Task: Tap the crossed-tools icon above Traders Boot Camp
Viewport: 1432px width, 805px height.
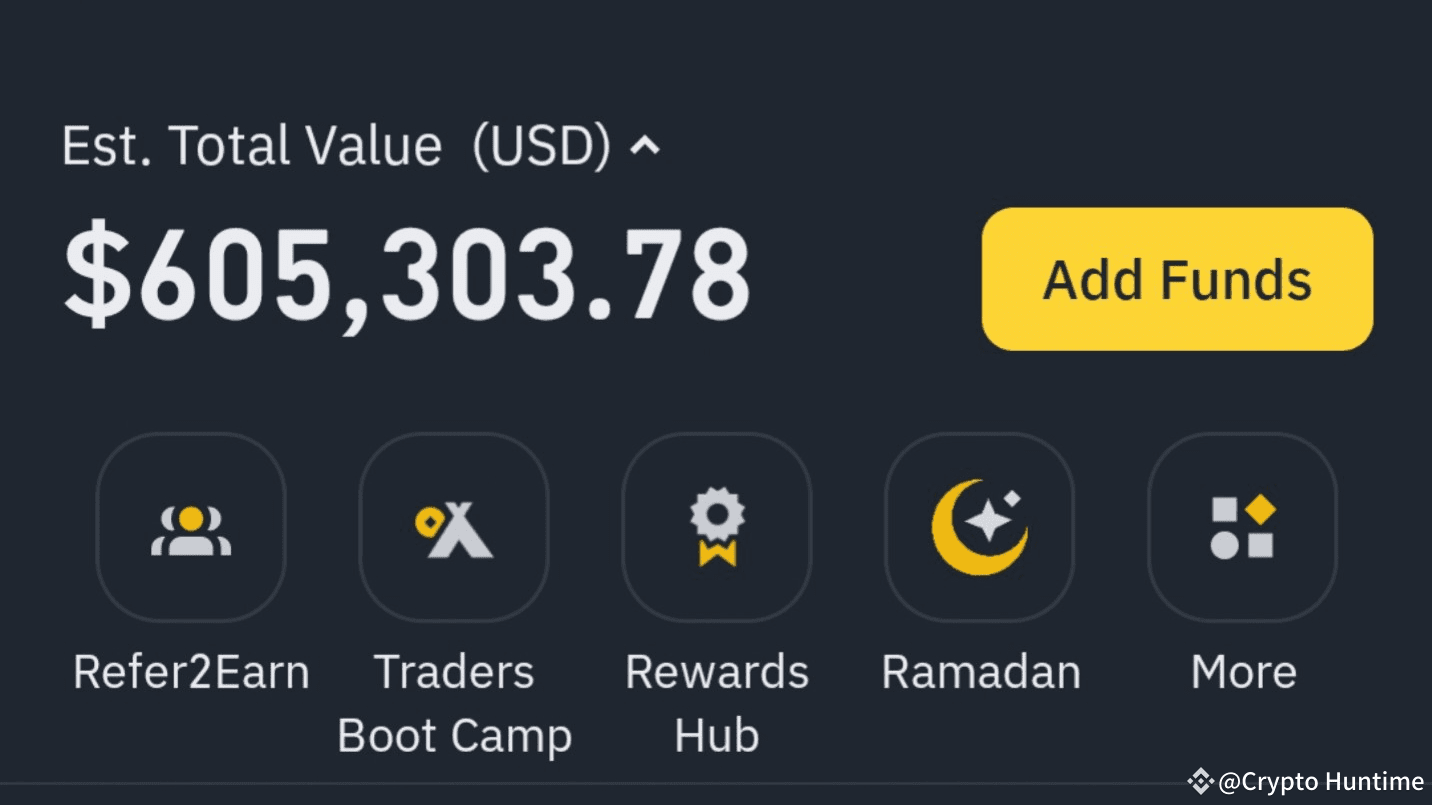Action: click(x=454, y=528)
